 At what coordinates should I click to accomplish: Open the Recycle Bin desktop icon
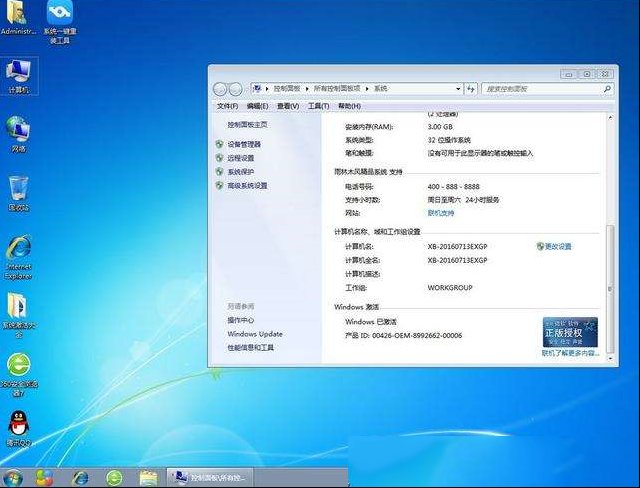click(x=18, y=193)
